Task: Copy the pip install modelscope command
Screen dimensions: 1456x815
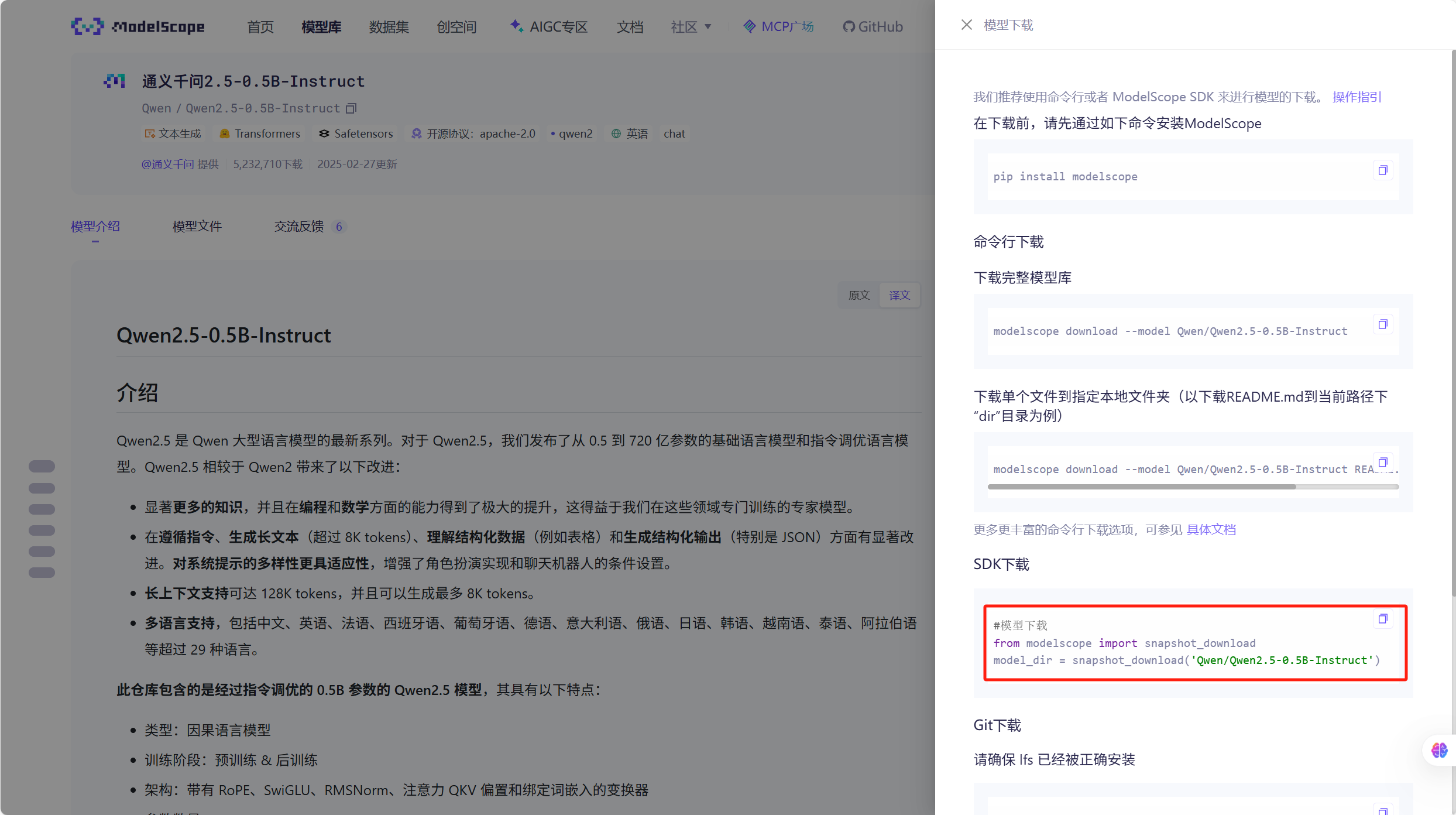Action: point(1383,170)
